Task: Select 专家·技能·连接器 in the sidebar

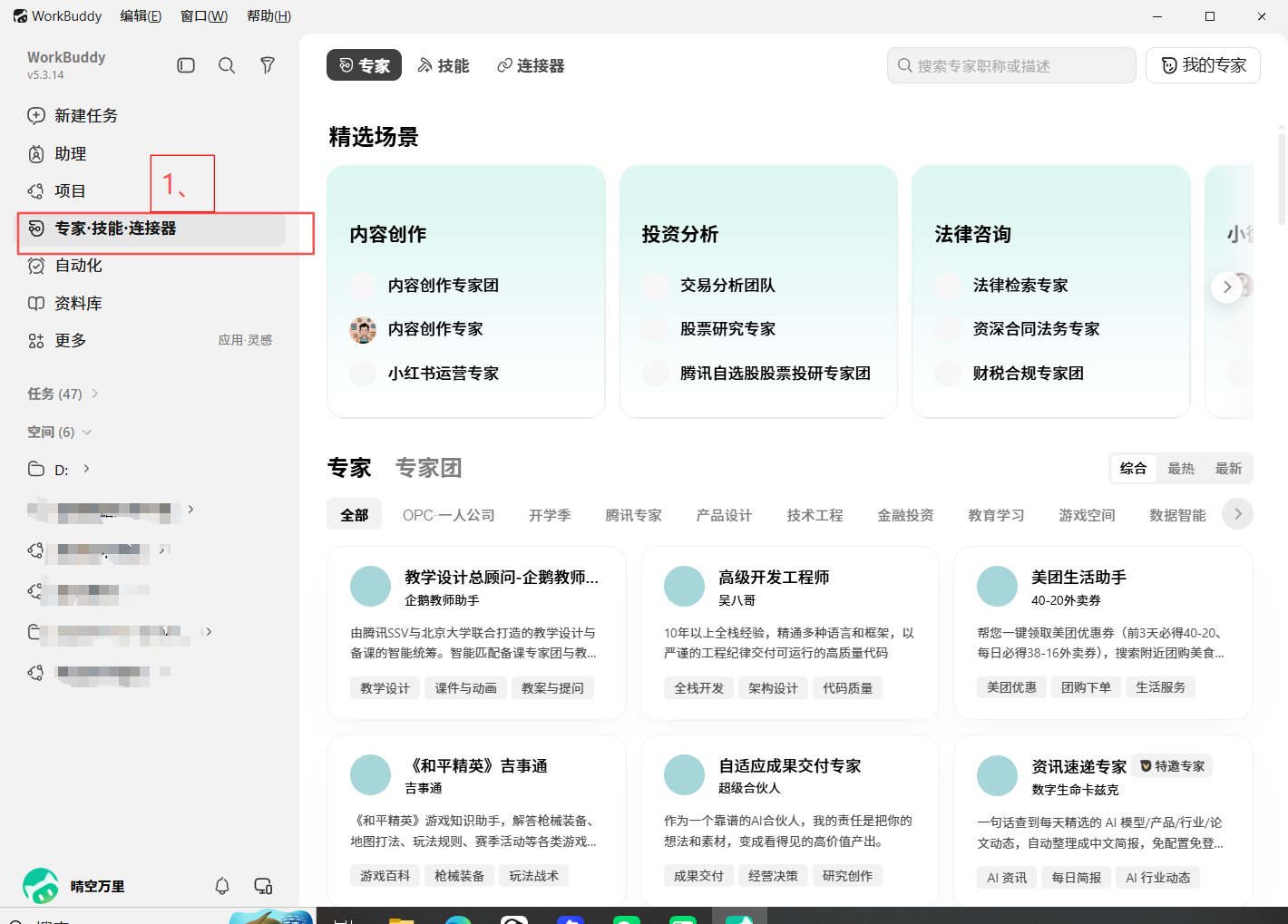Action: tap(151, 229)
